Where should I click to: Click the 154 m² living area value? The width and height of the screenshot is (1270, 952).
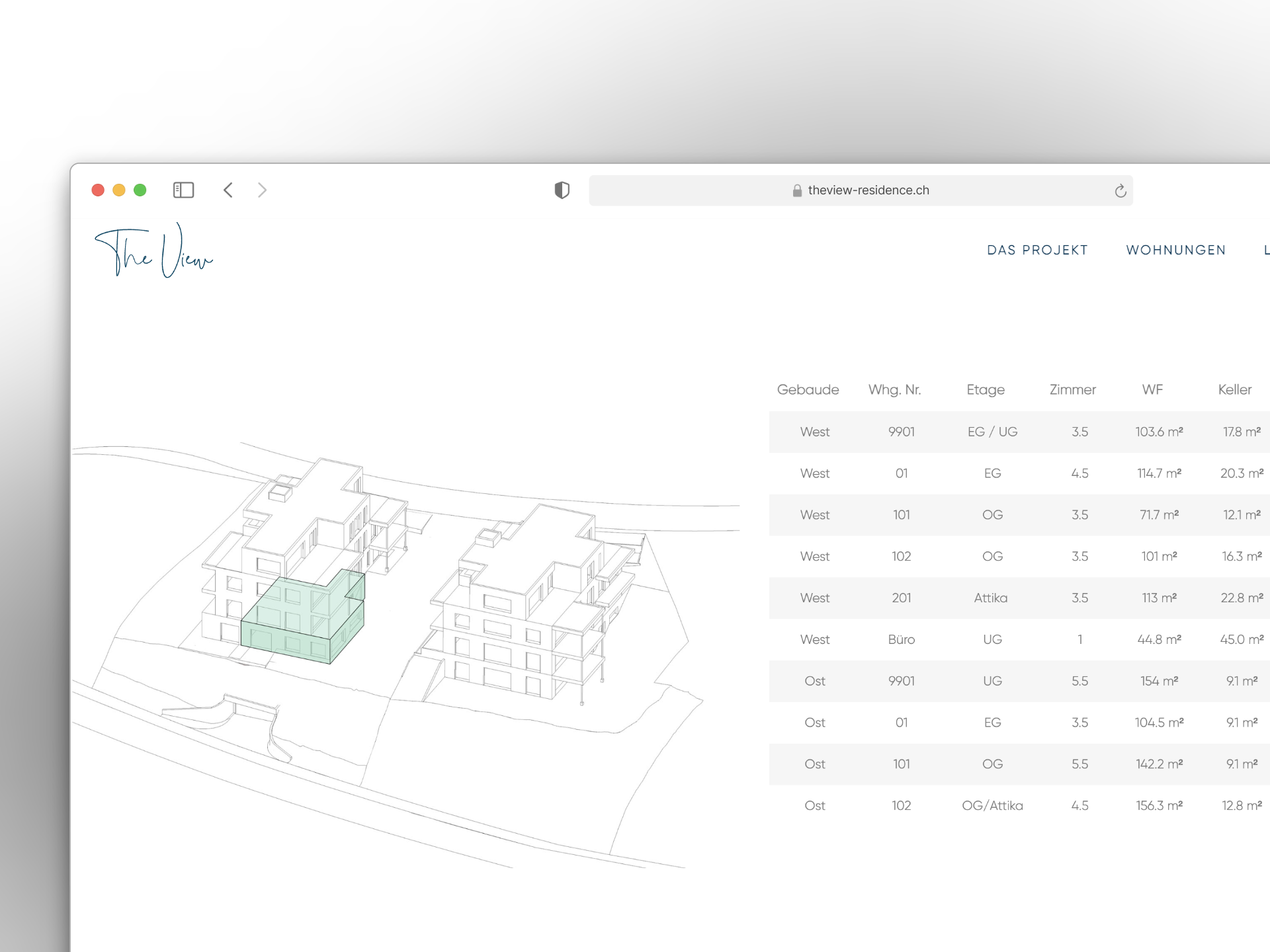coord(1159,682)
